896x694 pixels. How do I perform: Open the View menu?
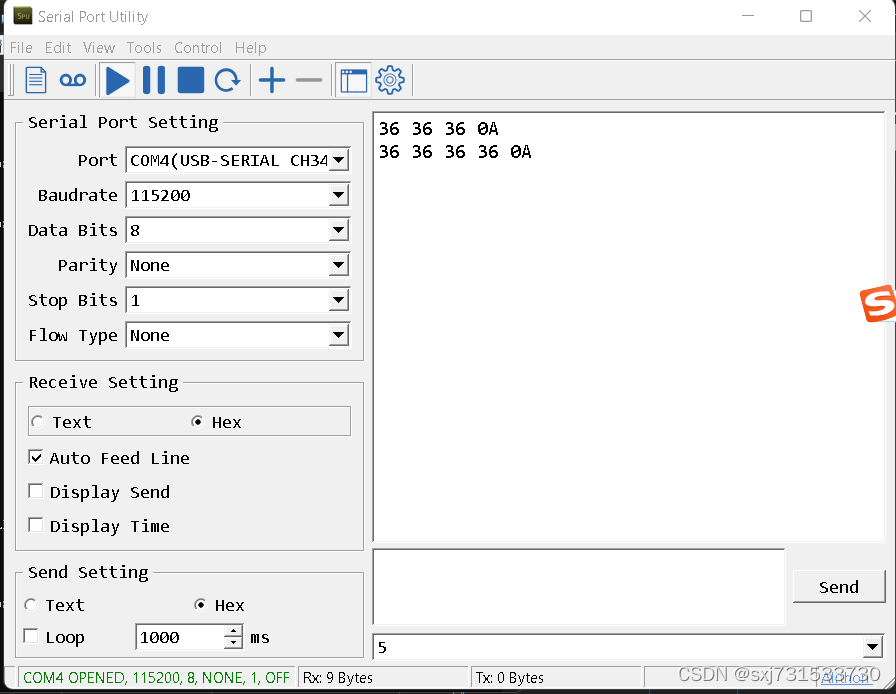pos(99,47)
